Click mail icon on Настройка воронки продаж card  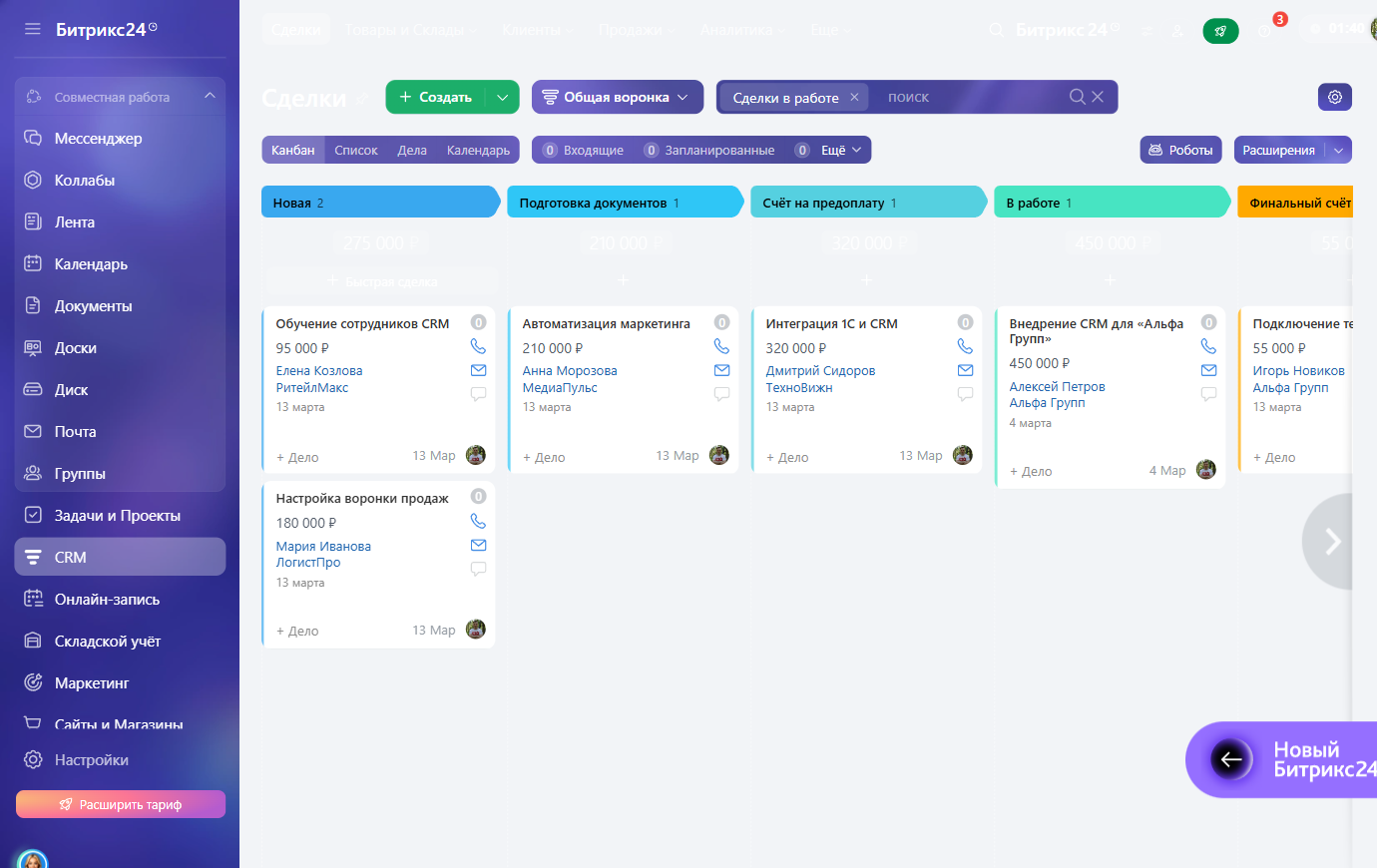tap(478, 545)
